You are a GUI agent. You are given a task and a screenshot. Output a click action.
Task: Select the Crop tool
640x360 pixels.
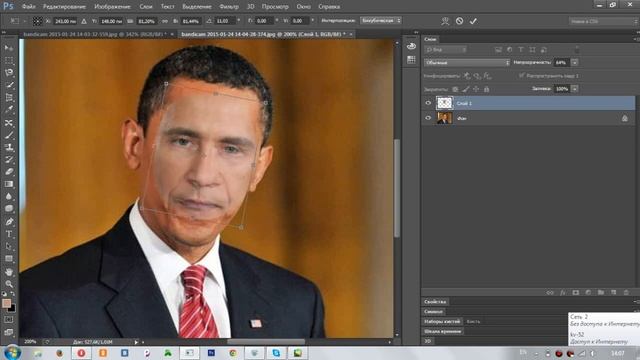point(9,98)
